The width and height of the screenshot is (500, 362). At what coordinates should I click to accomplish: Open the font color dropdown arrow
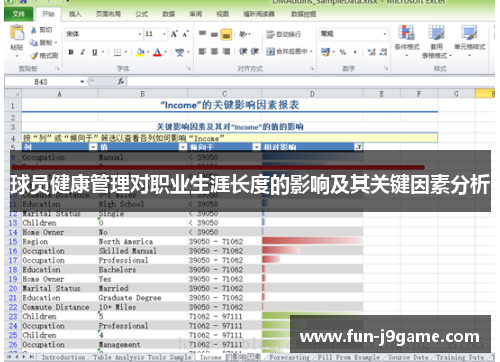[165, 52]
